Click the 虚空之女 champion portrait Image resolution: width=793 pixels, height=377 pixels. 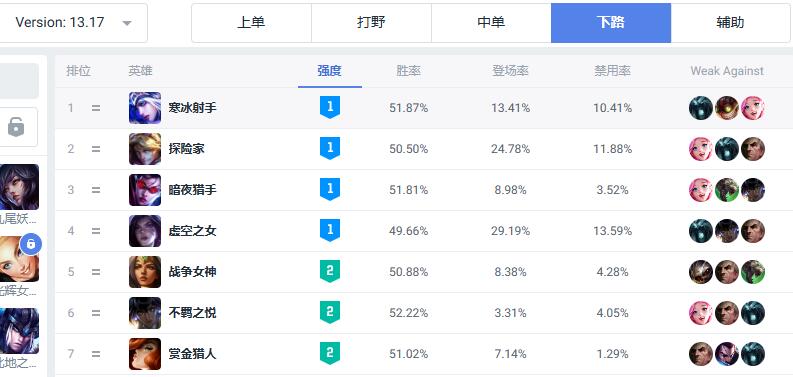145,231
